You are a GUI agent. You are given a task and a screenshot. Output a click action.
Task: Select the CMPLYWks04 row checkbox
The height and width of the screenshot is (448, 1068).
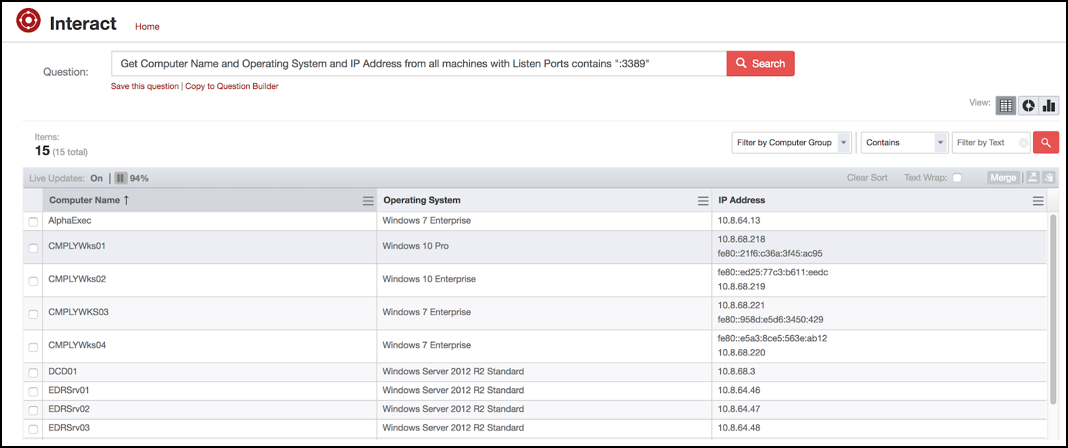pyautogui.click(x=33, y=347)
